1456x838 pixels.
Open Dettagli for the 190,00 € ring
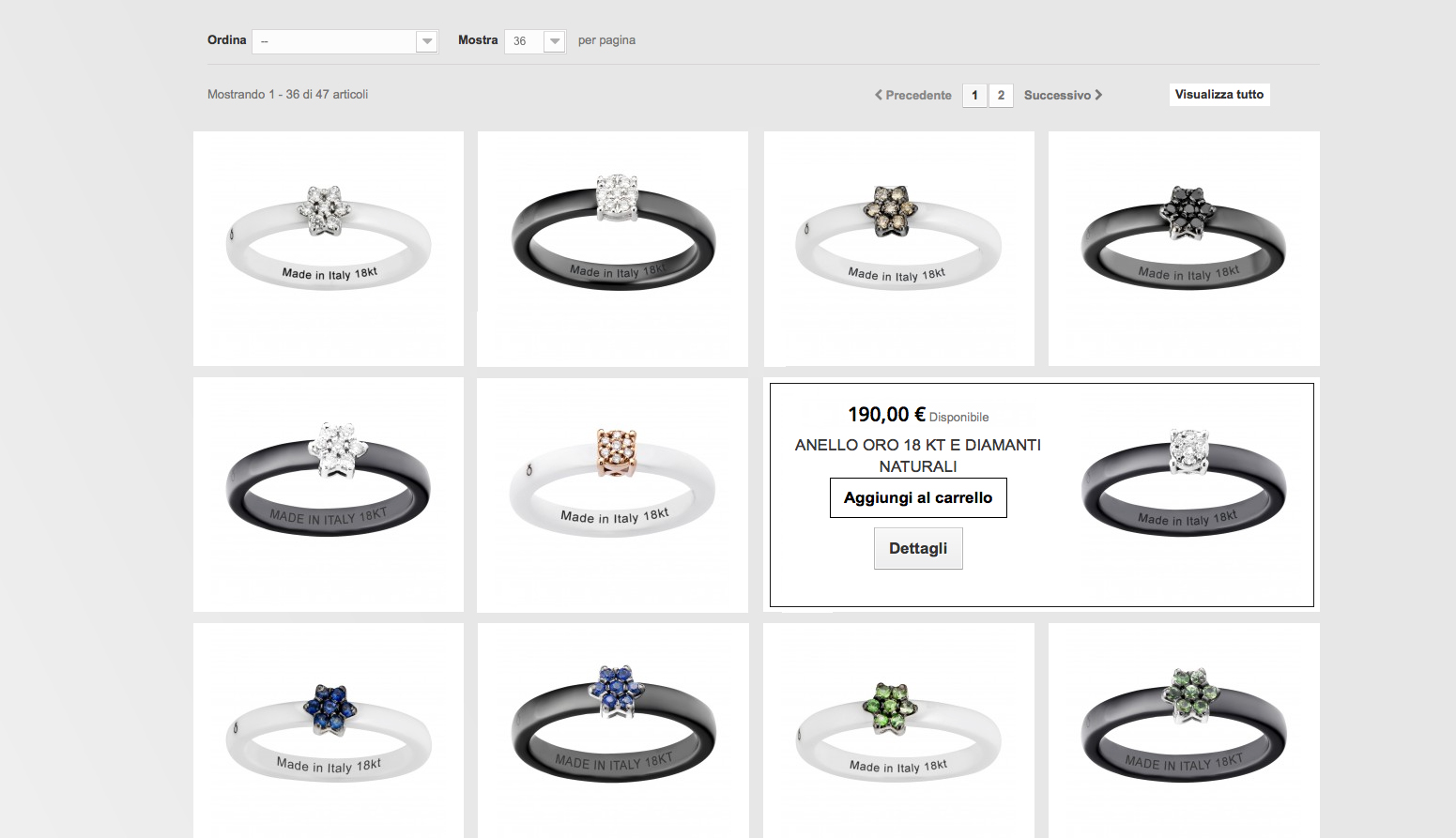tap(918, 548)
